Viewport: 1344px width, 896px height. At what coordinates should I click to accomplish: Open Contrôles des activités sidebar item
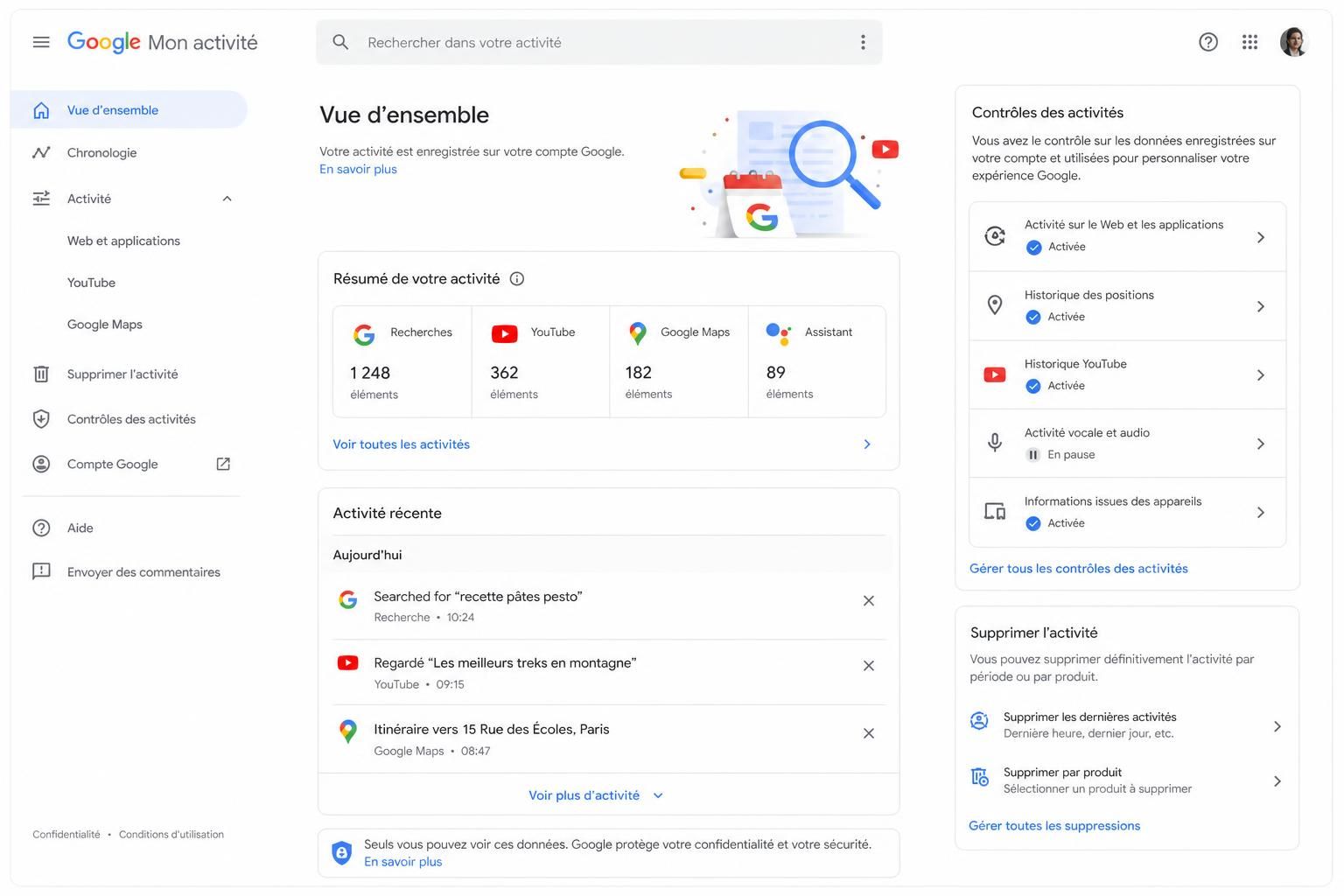tap(129, 419)
